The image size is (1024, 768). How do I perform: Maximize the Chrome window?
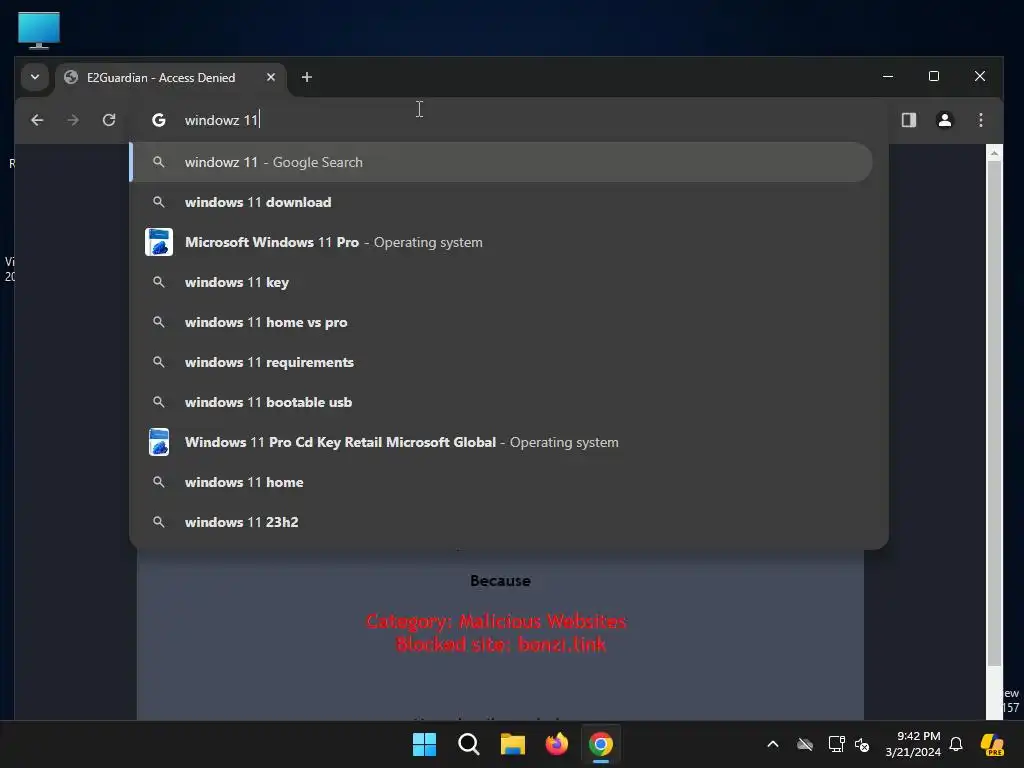coord(934,76)
